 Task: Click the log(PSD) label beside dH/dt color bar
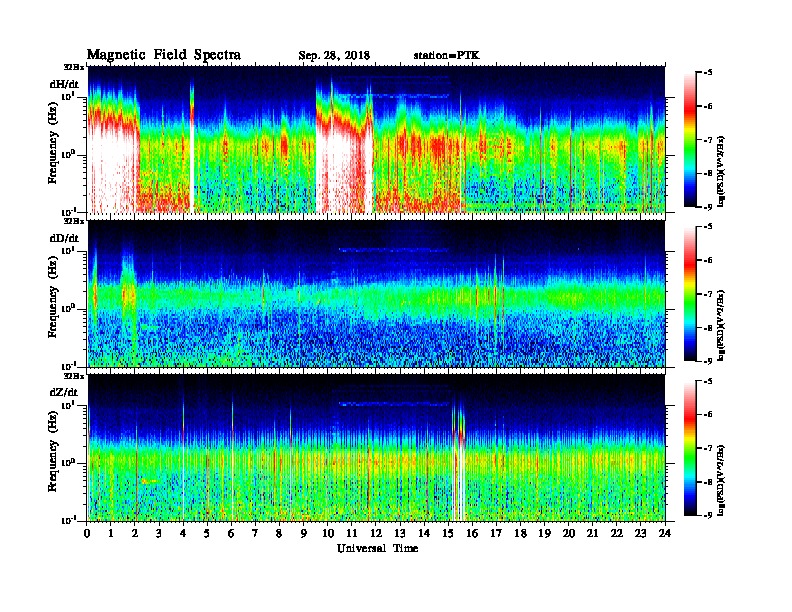coord(722,171)
